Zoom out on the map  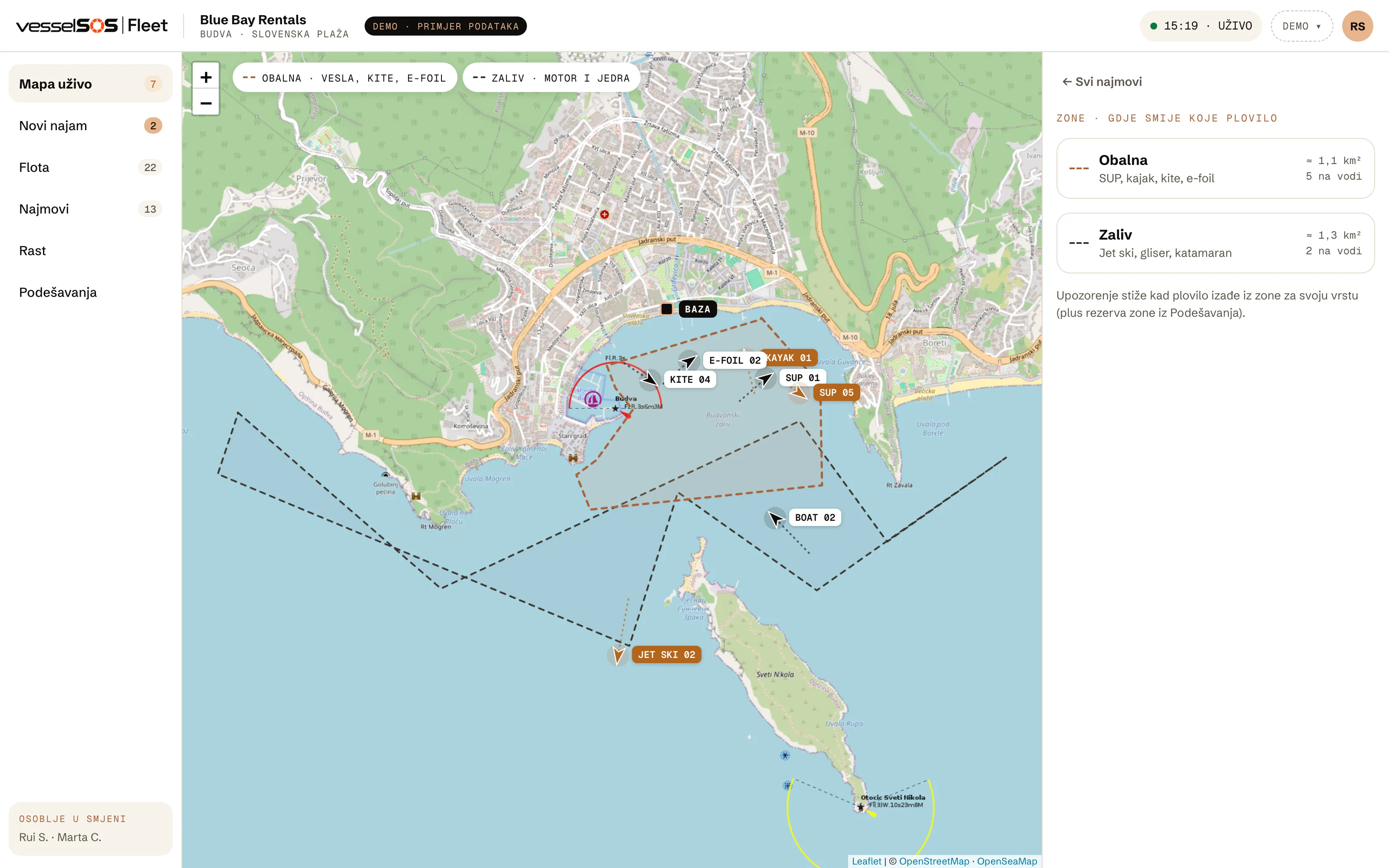tap(206, 103)
